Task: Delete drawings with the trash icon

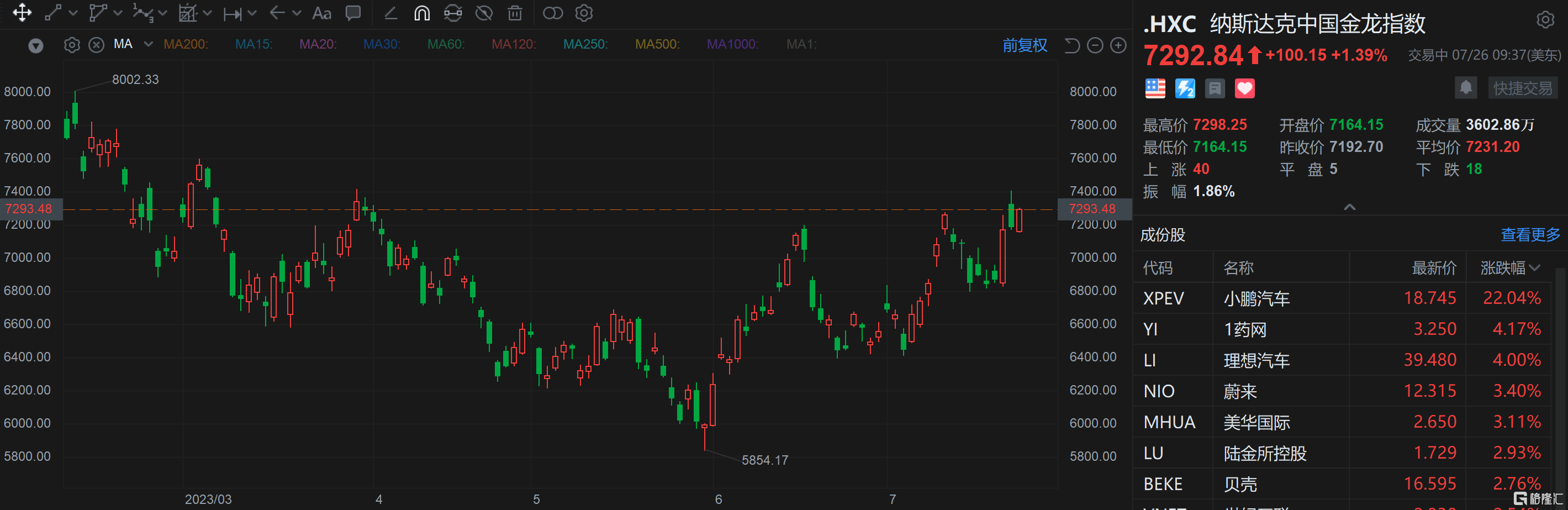Action: 515,13
